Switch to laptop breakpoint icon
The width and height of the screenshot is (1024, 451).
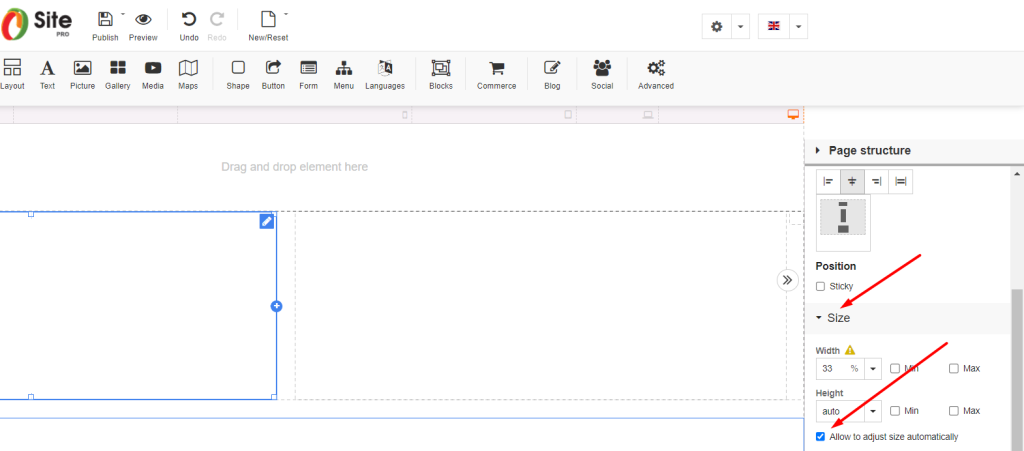point(648,115)
